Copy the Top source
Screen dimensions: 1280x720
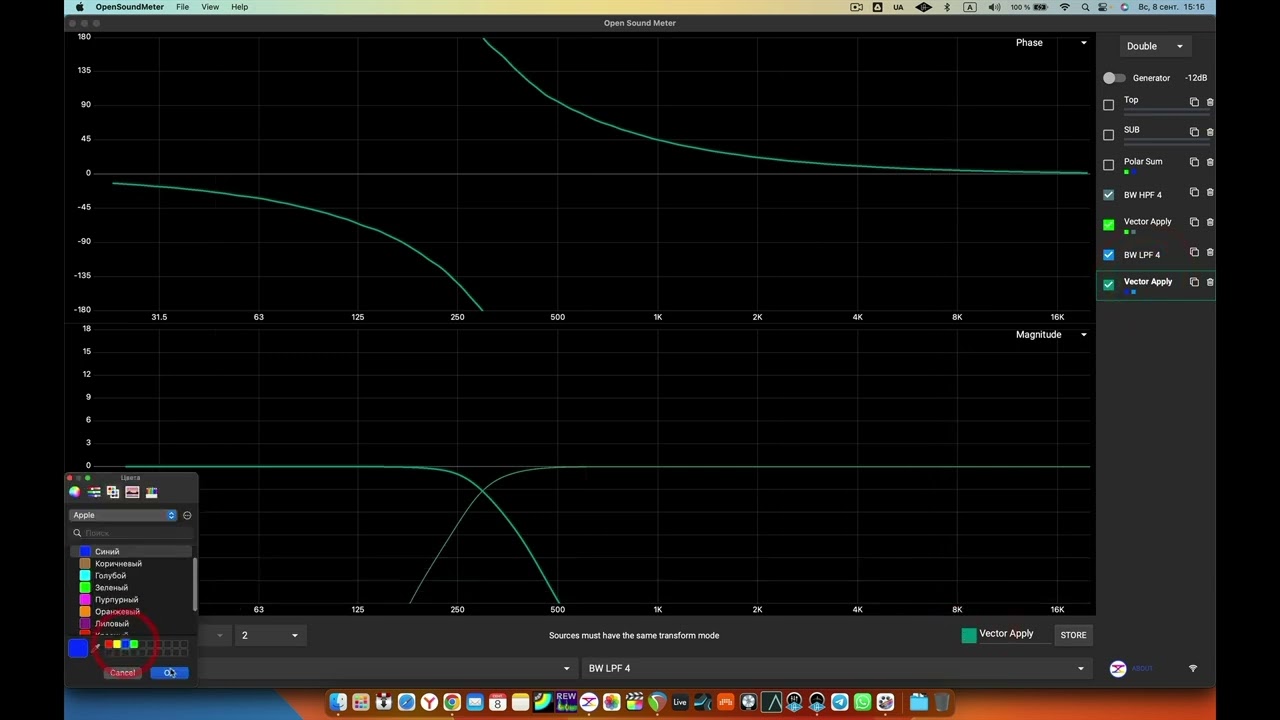tap(1194, 102)
